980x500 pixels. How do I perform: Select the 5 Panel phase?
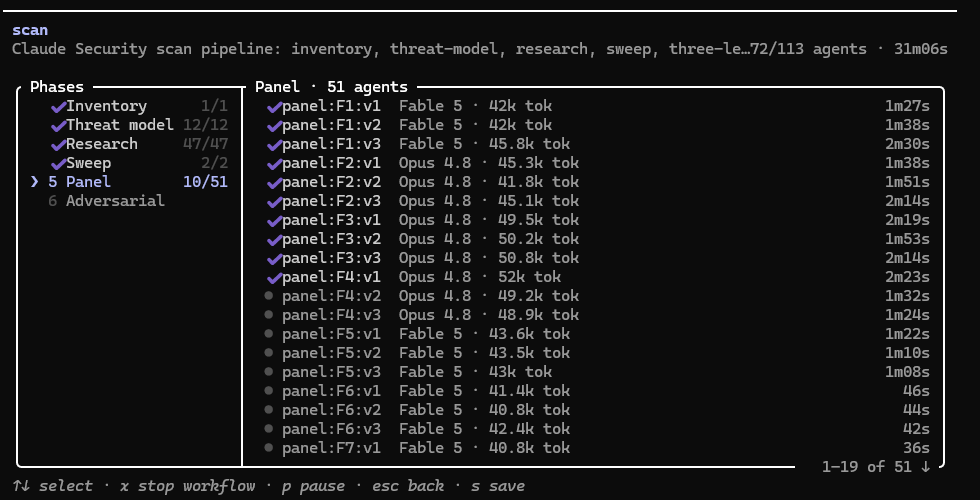[x=129, y=182]
